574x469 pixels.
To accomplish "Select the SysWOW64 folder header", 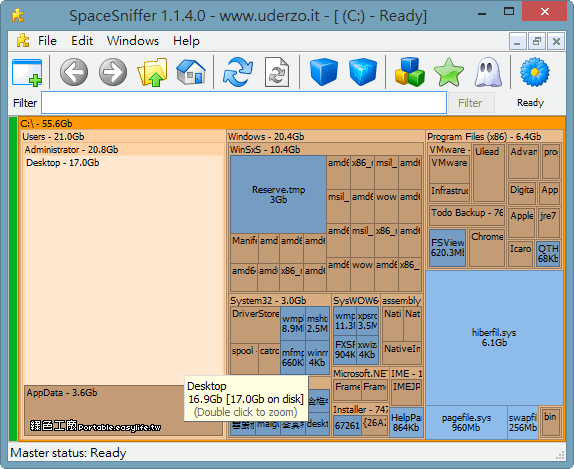I will [355, 301].
